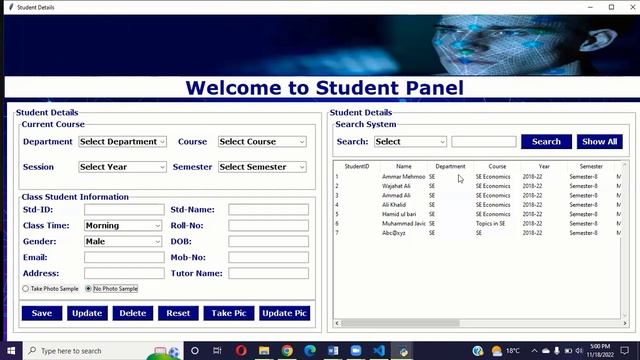Viewport: 640px width, 360px height.
Task: Focus the Address input field
Action: point(124,273)
